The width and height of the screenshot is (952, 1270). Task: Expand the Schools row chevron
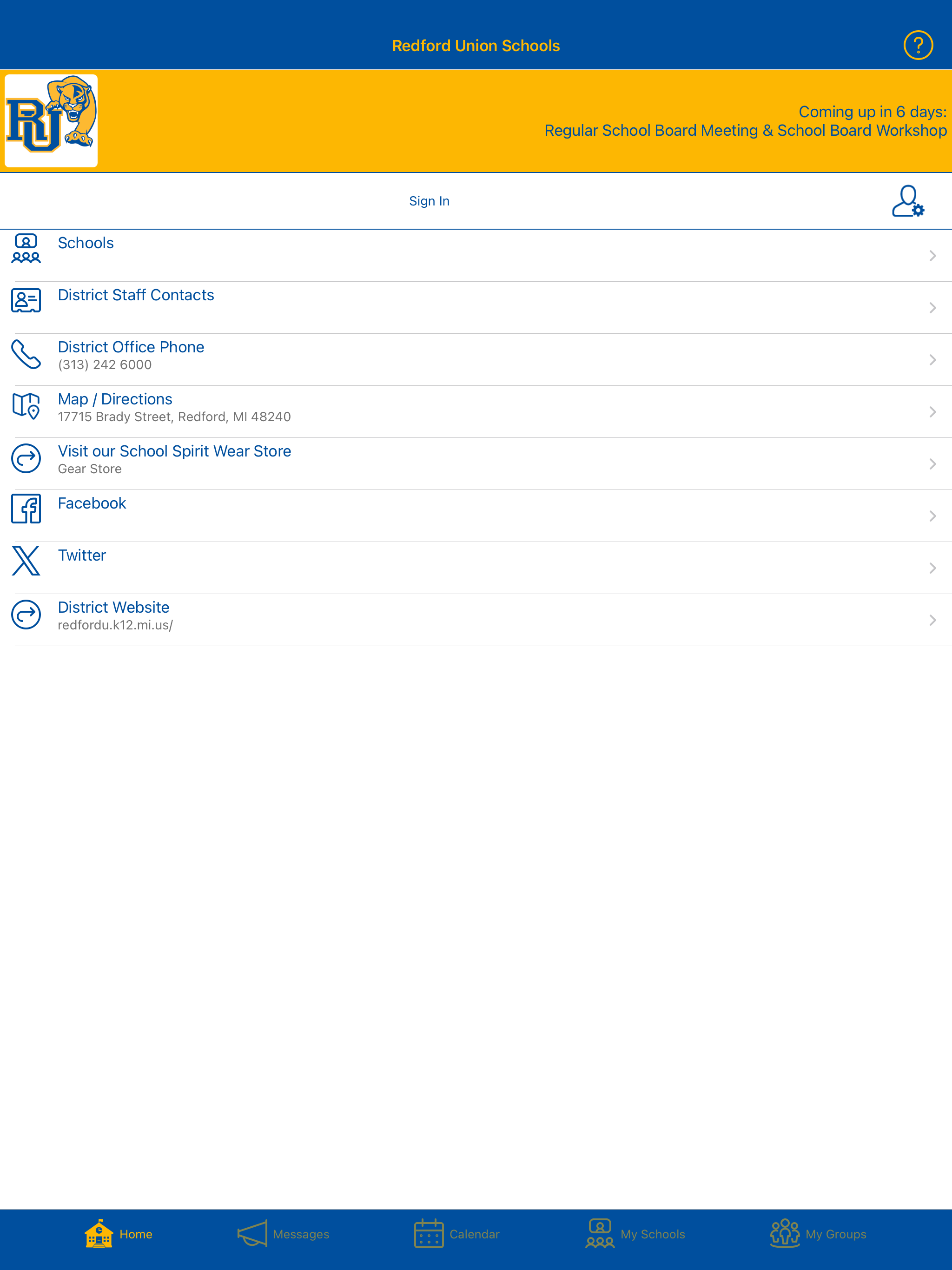click(x=932, y=256)
